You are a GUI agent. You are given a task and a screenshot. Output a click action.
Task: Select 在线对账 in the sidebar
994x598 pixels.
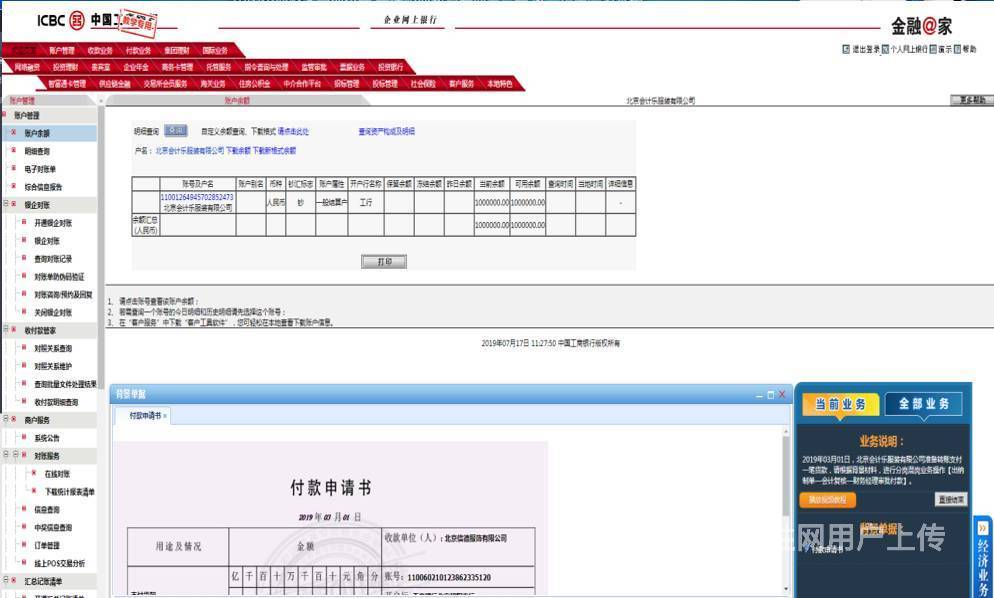(57, 474)
